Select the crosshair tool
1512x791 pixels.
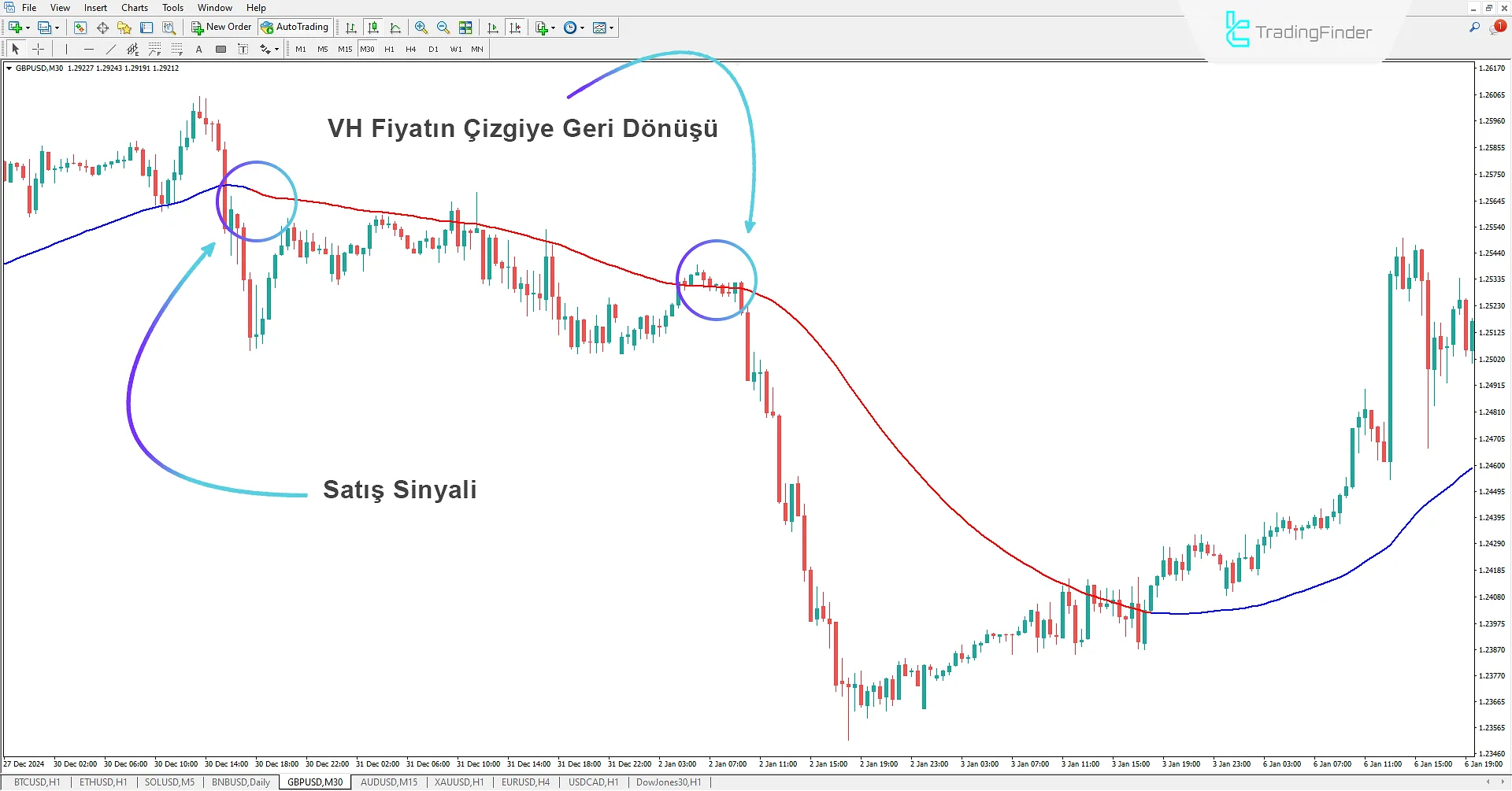(38, 49)
